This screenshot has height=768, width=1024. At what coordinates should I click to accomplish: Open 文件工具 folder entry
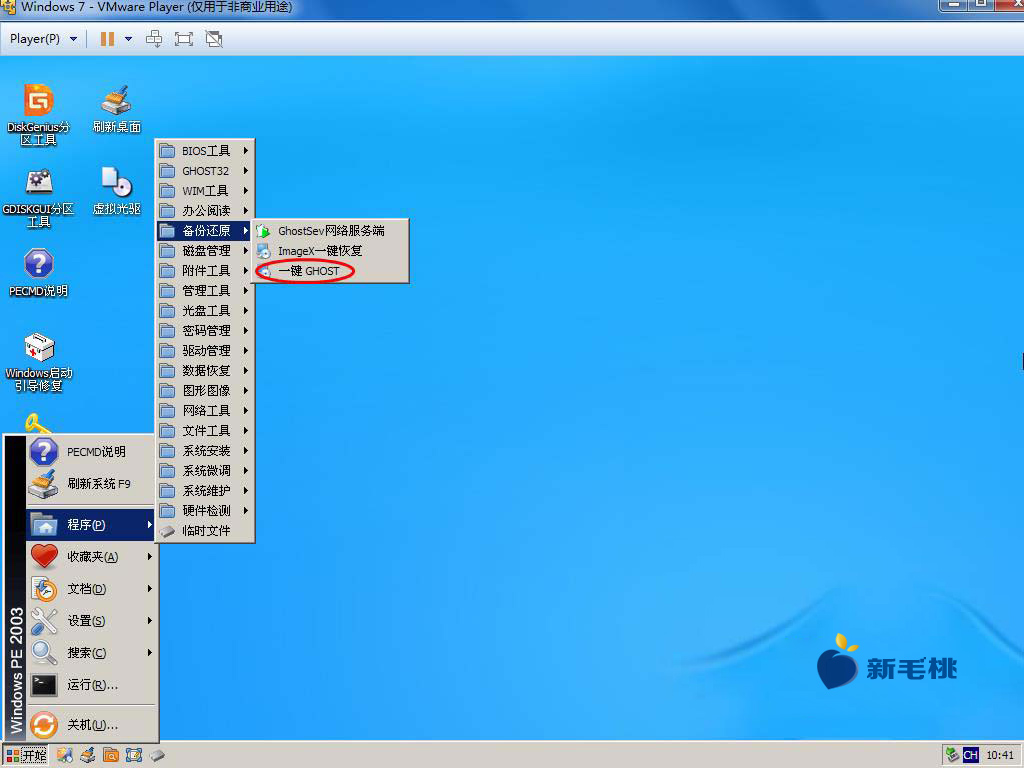204,431
